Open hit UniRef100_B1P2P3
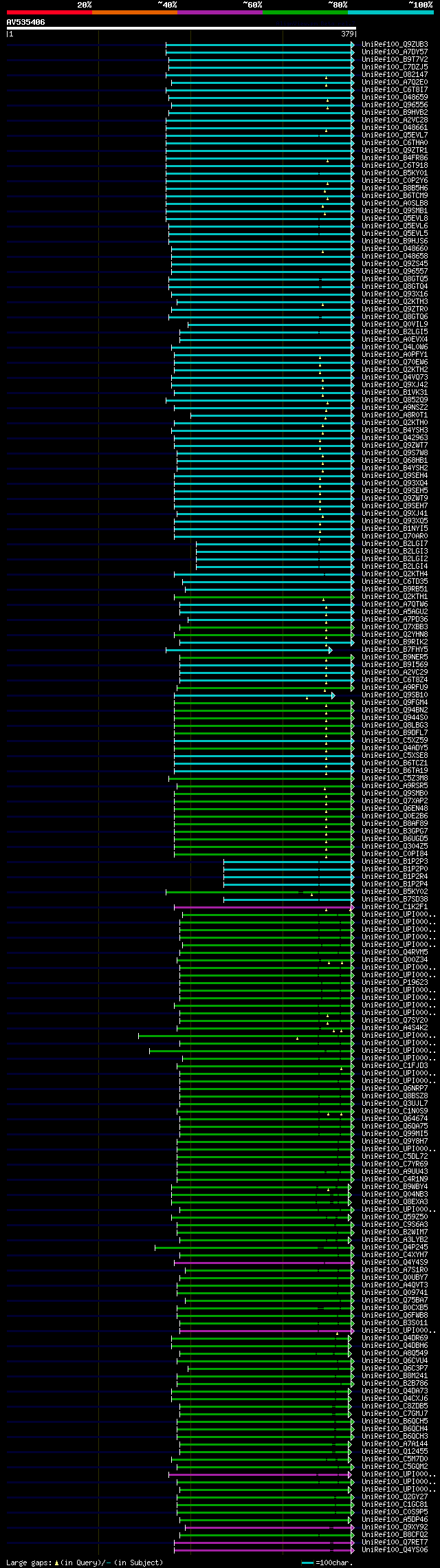The height and width of the screenshot is (1568, 440). [395, 862]
